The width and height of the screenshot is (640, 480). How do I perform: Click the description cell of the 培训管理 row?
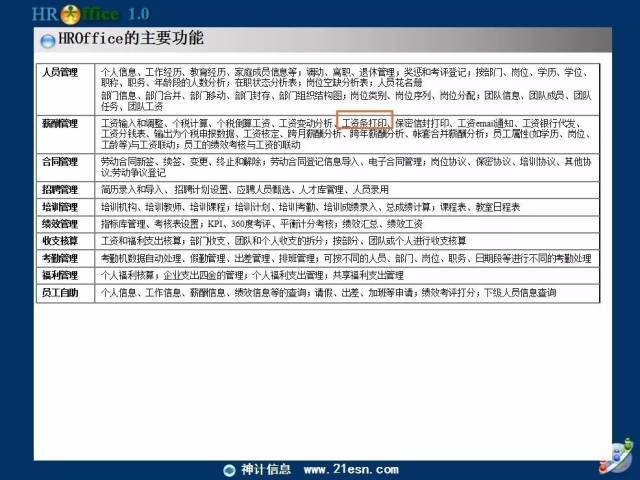point(347,207)
